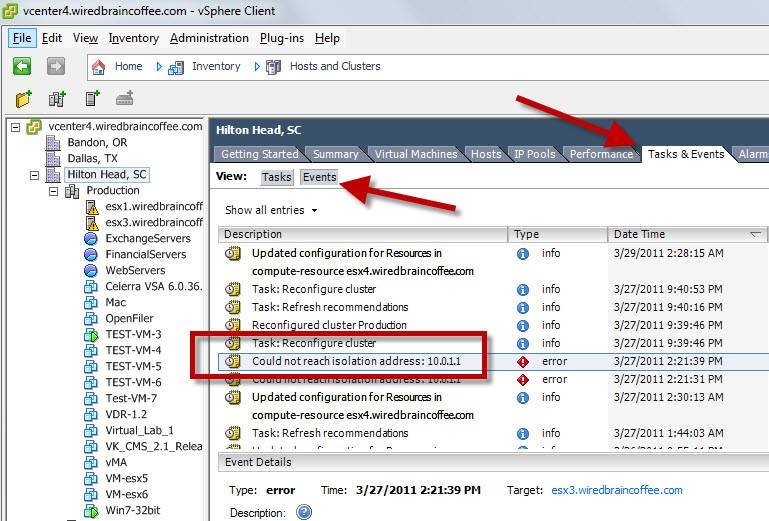
Task: Click the New Folder toolbar icon
Action: tap(24, 99)
